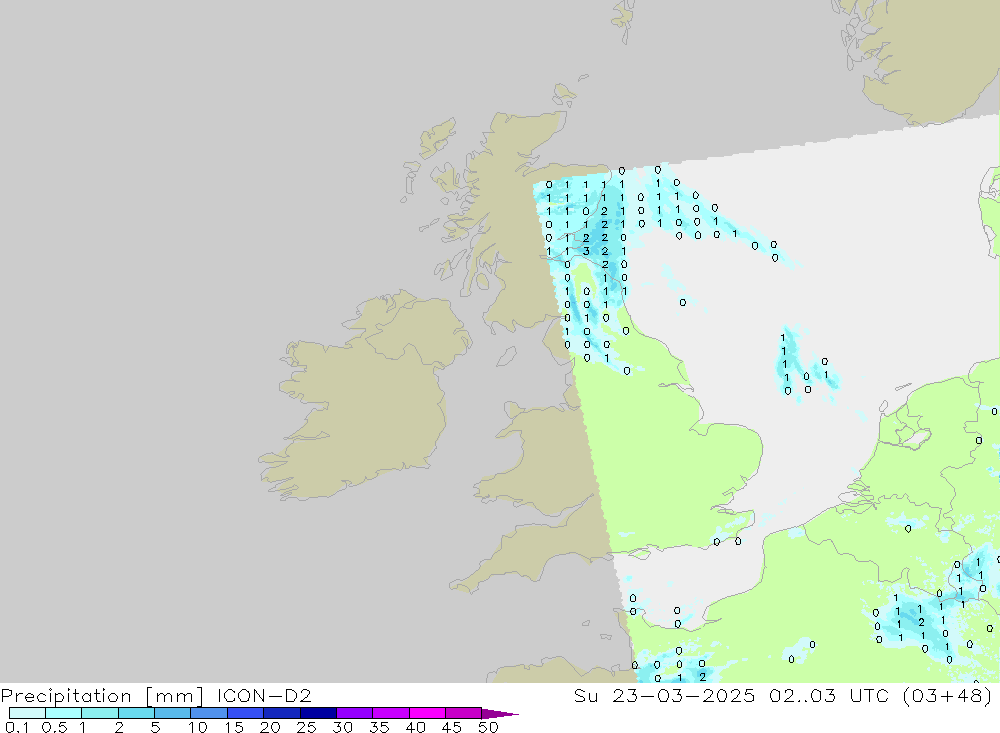1000x733 pixels.
Task: Click the 25–30 mm navy legend swatch
Action: pos(318,713)
